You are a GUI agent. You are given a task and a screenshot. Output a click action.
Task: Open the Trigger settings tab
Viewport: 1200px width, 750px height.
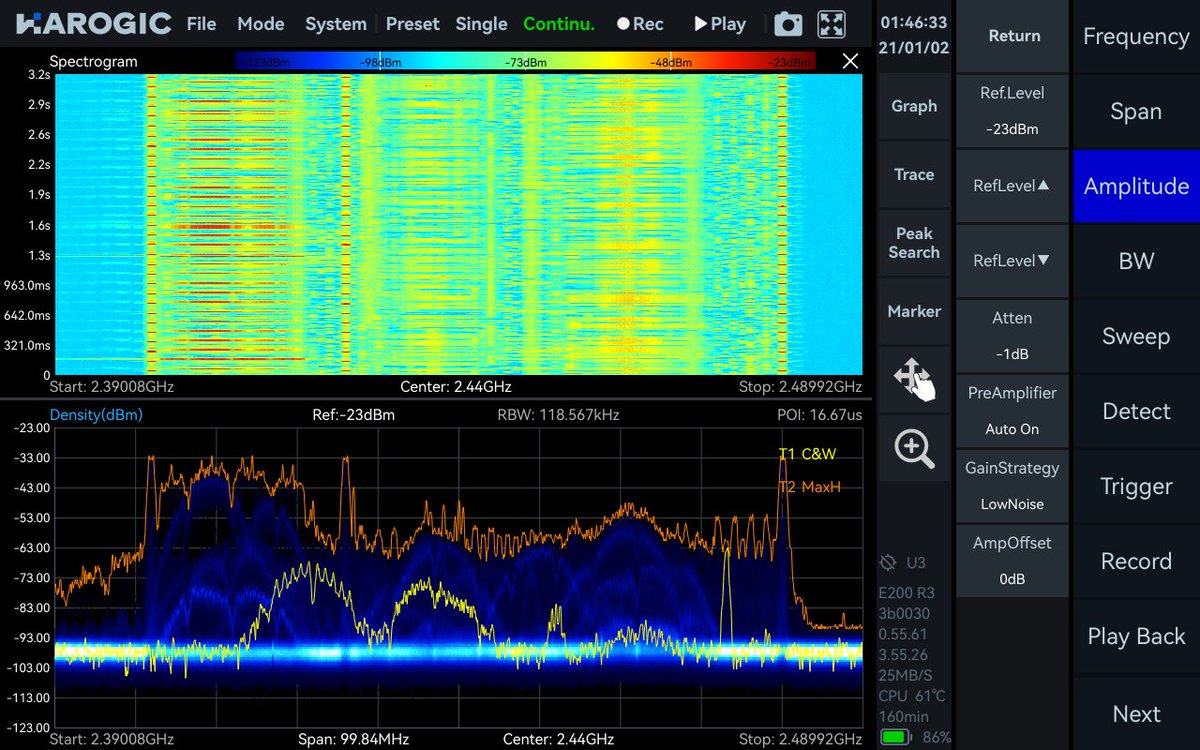pos(1136,486)
